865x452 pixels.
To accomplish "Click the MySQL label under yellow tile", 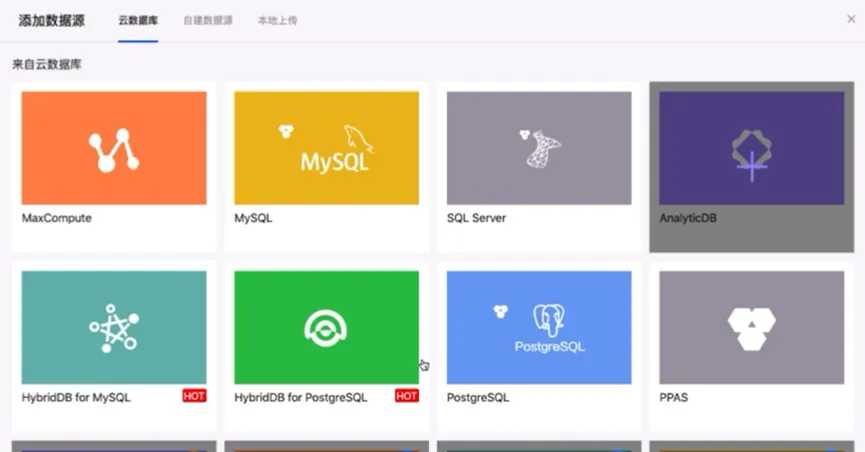I will point(253,218).
